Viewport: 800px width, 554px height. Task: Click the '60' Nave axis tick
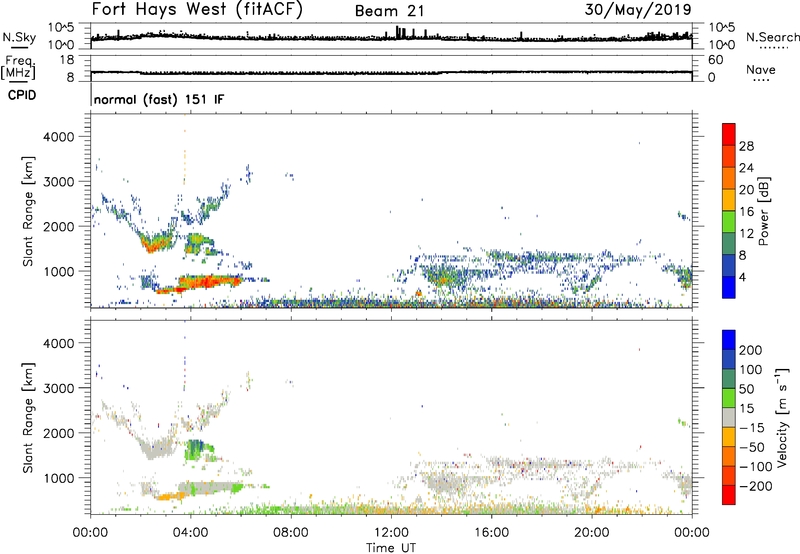(x=716, y=60)
